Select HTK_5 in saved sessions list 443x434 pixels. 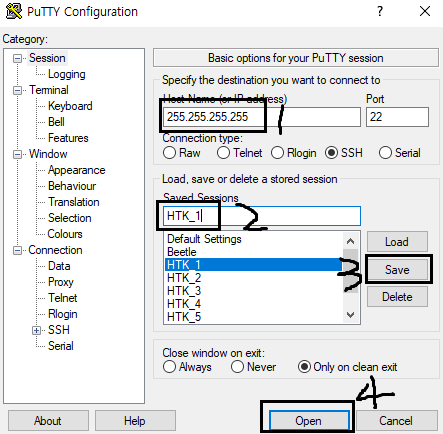click(x=253, y=317)
